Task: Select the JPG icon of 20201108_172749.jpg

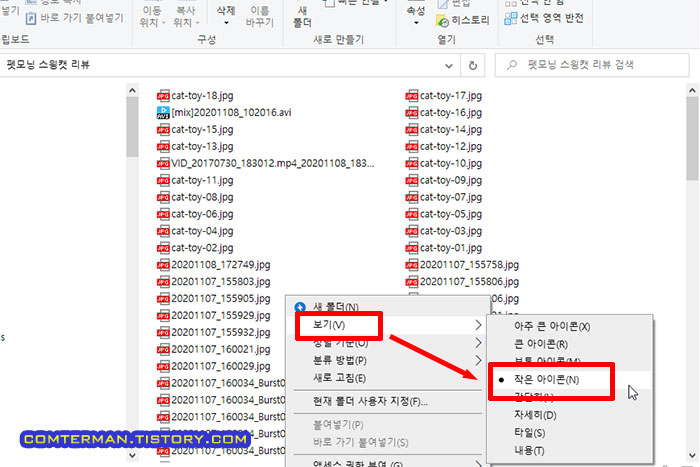Action: (163, 265)
